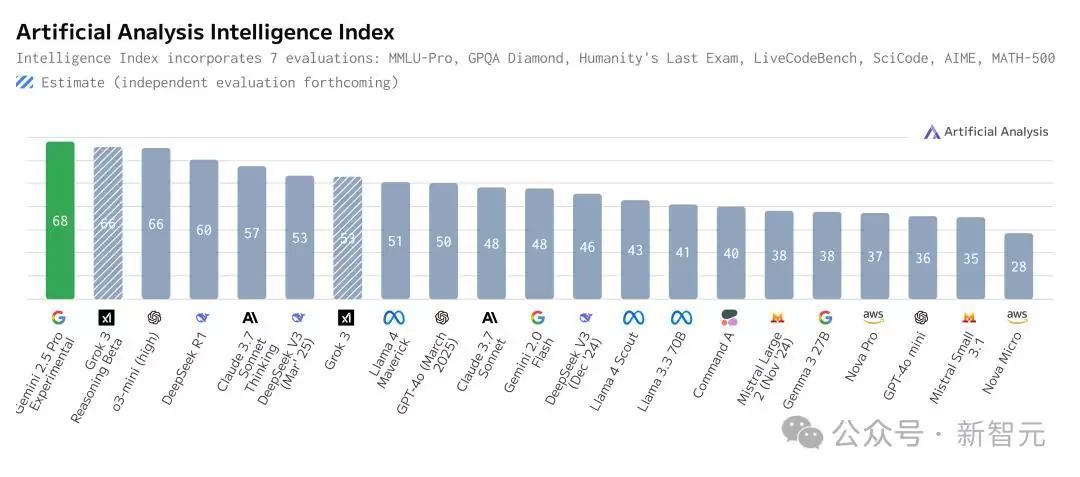Click the OpenAI logo under o3-mini (high)
Screen dimensions: 1080x477
(154, 317)
